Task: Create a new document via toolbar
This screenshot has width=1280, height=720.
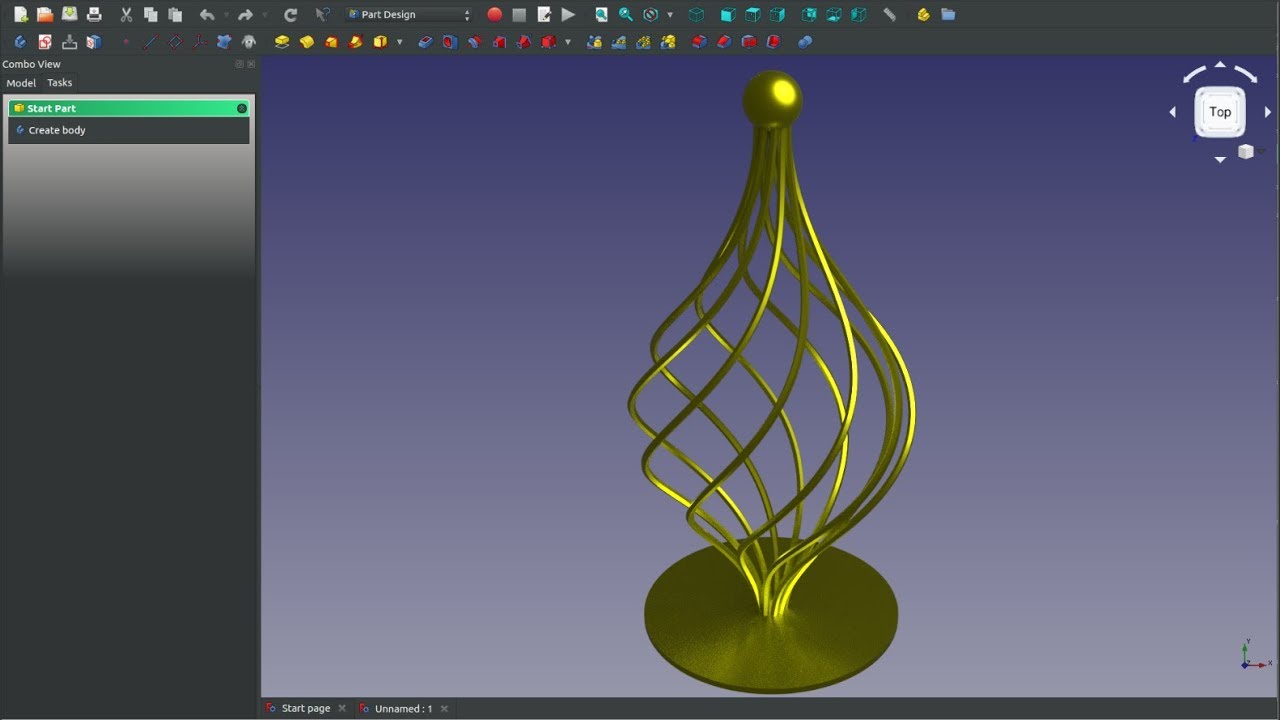Action: coord(21,15)
